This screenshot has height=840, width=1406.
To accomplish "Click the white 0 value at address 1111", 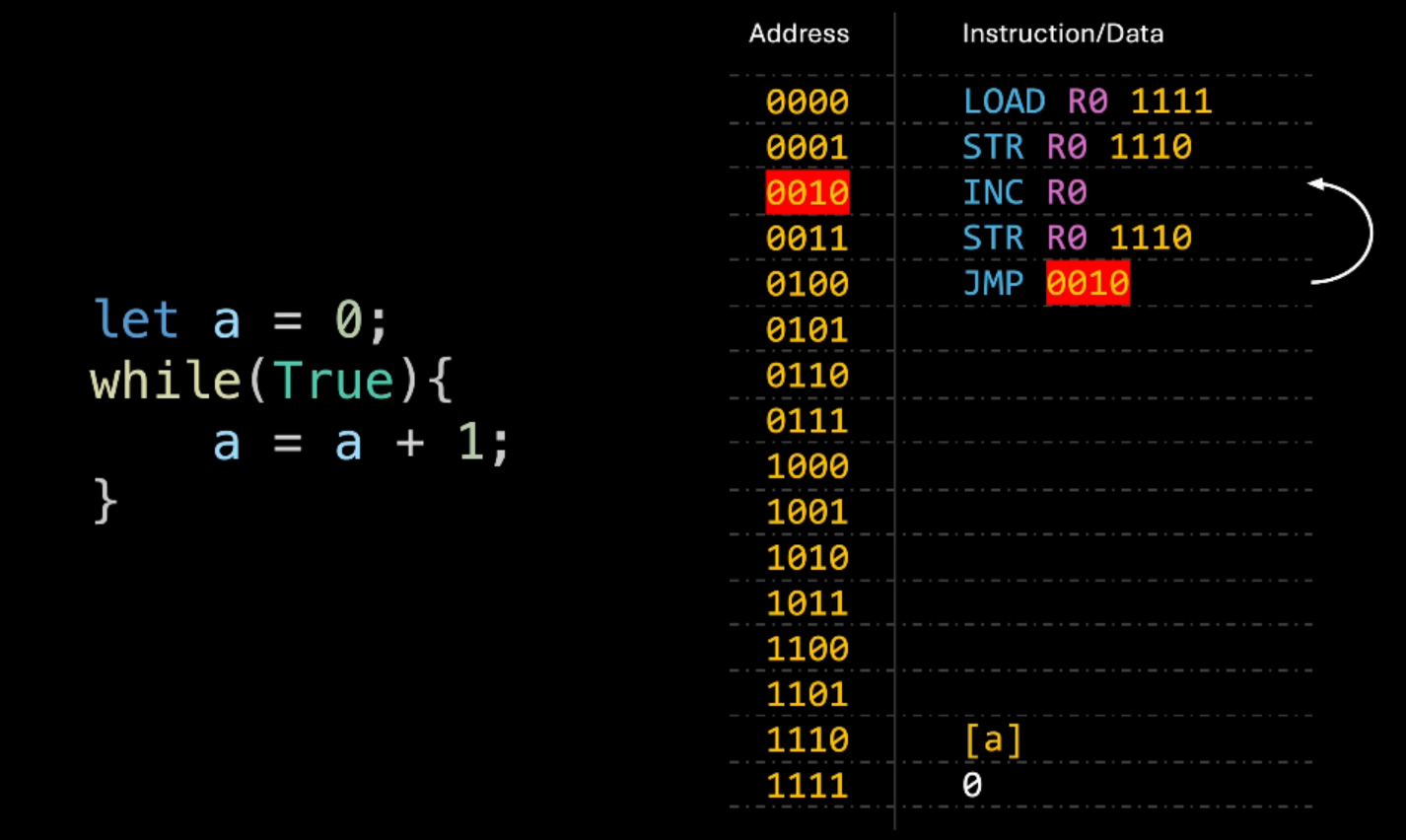I will [972, 785].
